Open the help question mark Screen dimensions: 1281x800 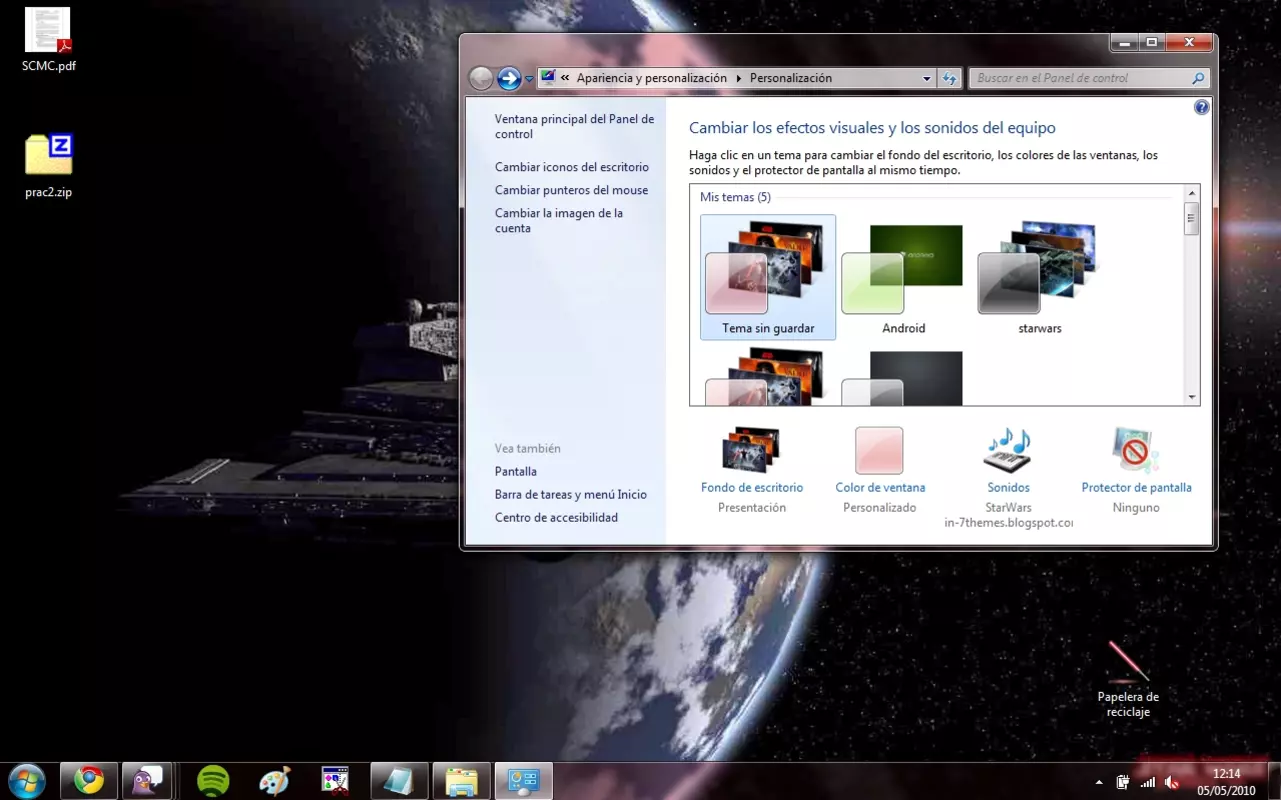(x=1202, y=107)
